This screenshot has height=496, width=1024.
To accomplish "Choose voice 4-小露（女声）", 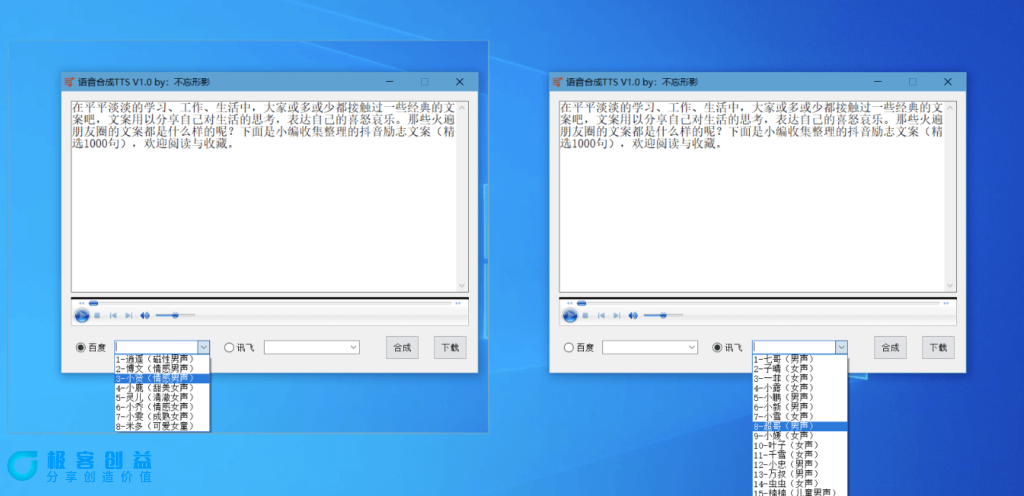I will tap(800, 388).
